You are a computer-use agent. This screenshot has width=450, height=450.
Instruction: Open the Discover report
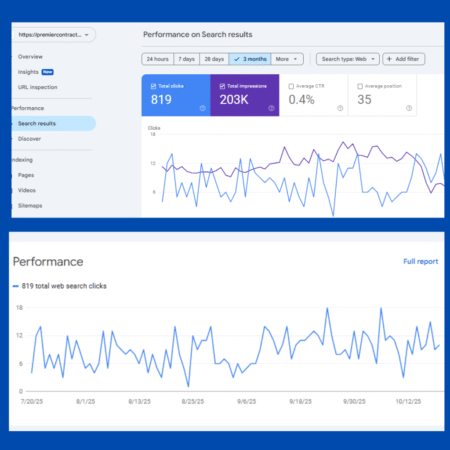[x=29, y=139]
